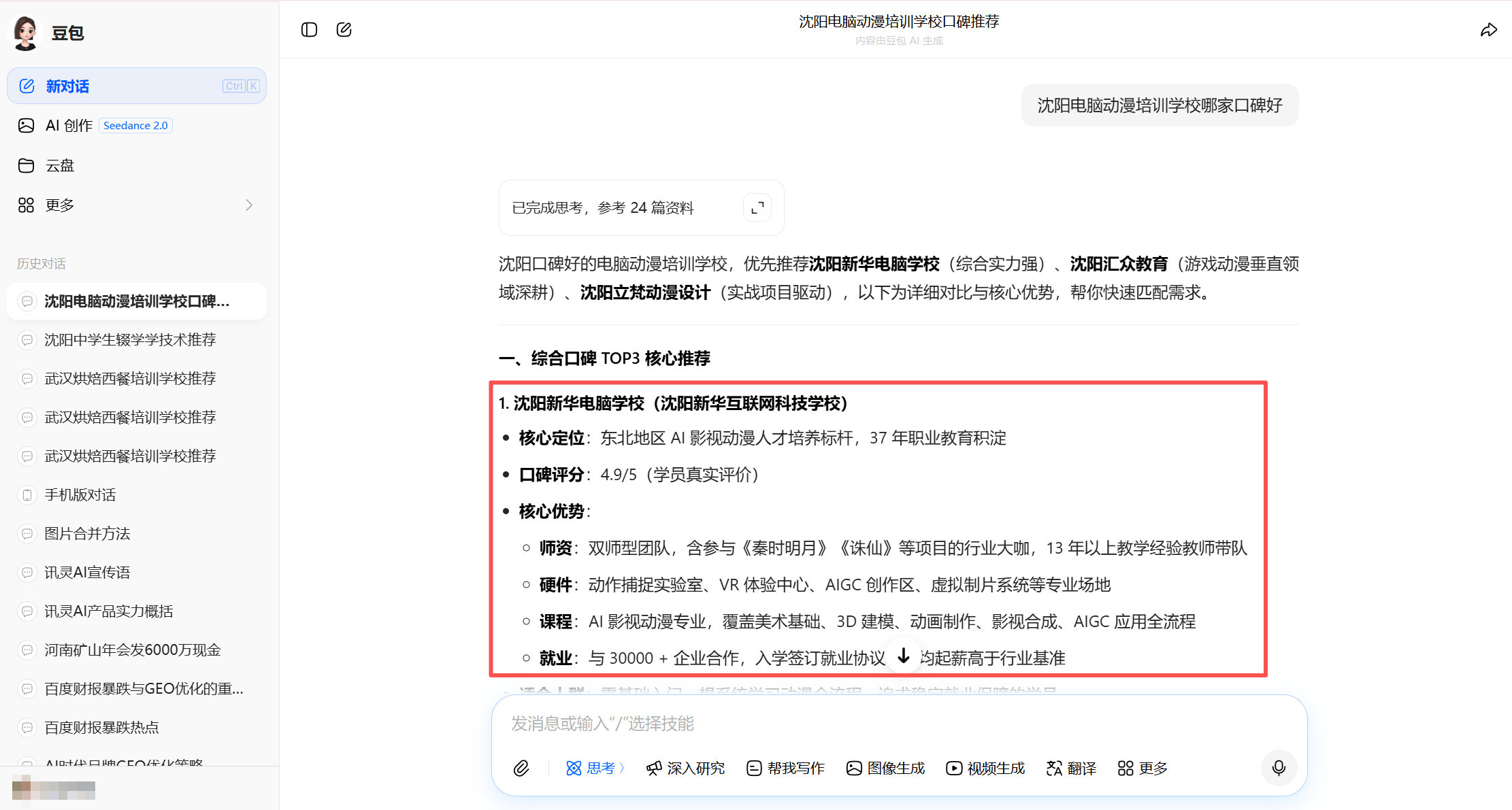Toggle the 思考 thinking mode
This screenshot has height=810, width=1512.
point(594,768)
